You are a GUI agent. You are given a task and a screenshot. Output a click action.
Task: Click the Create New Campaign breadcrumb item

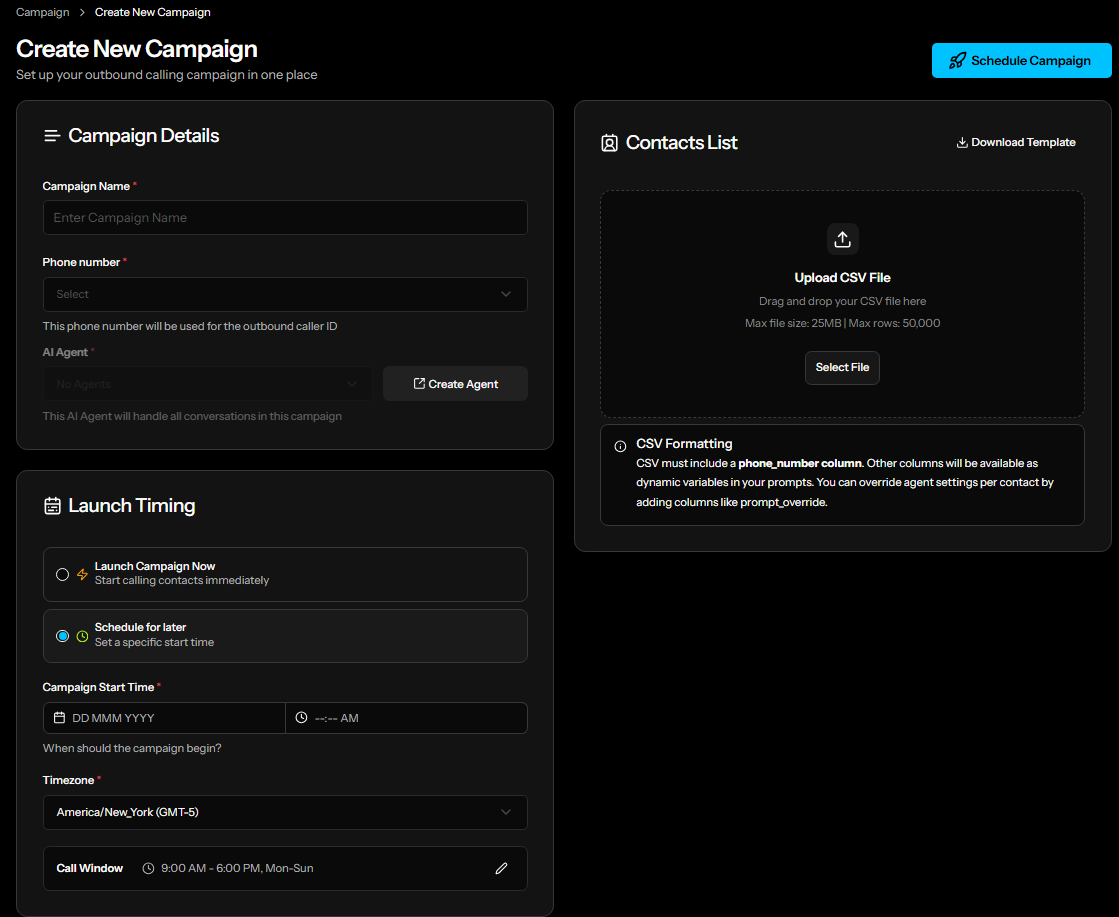[152, 12]
